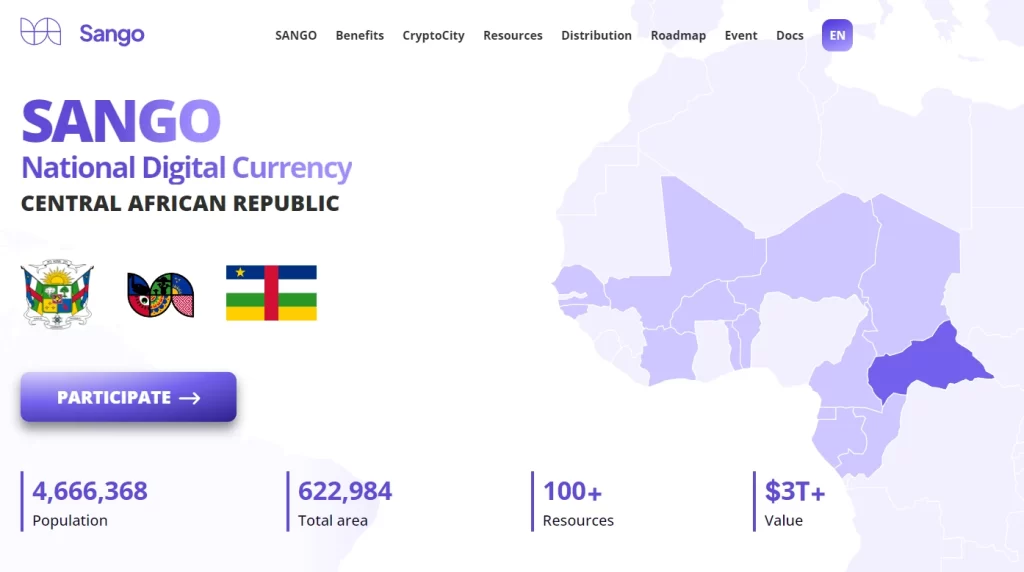Open the Docs link
Image resolution: width=1024 pixels, height=572 pixels.
coord(790,35)
